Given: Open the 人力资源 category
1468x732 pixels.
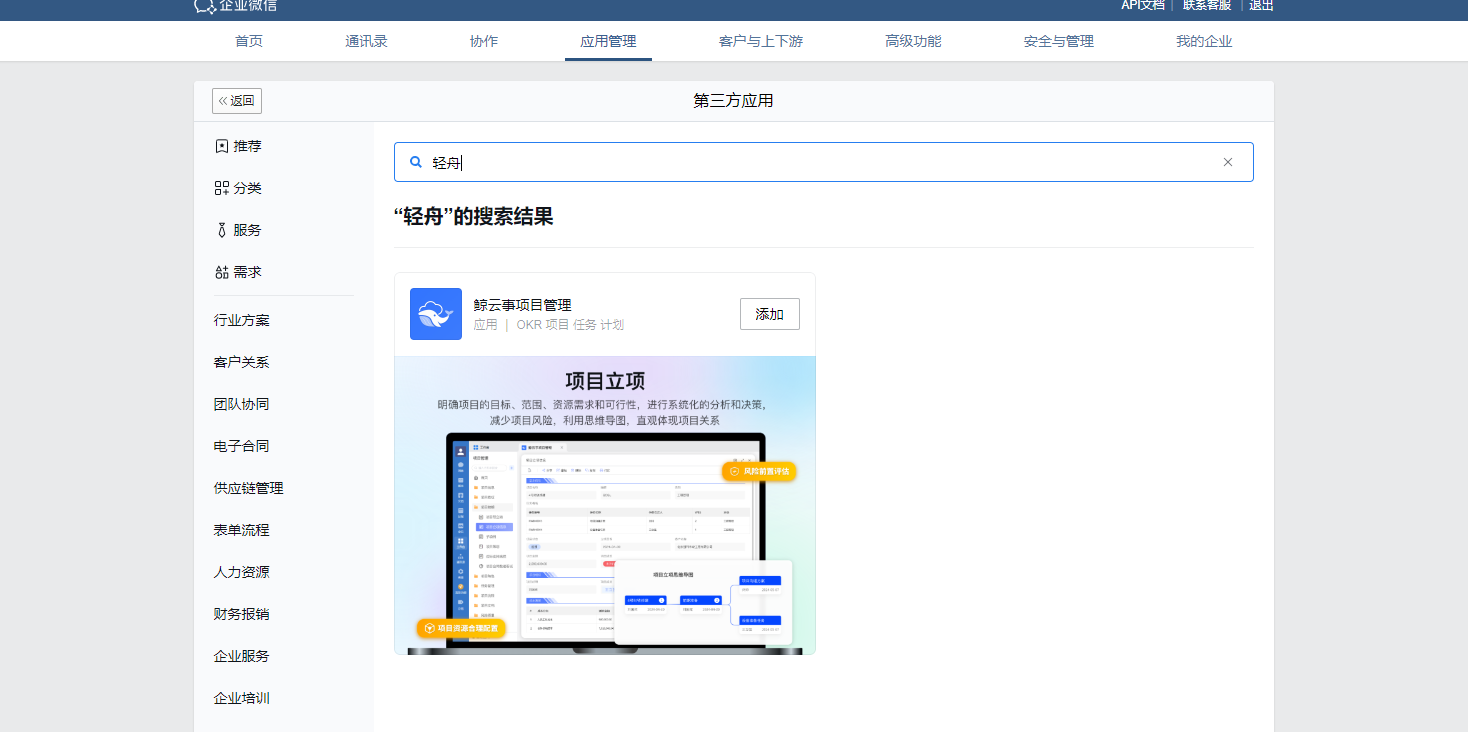Looking at the screenshot, I should 242,572.
